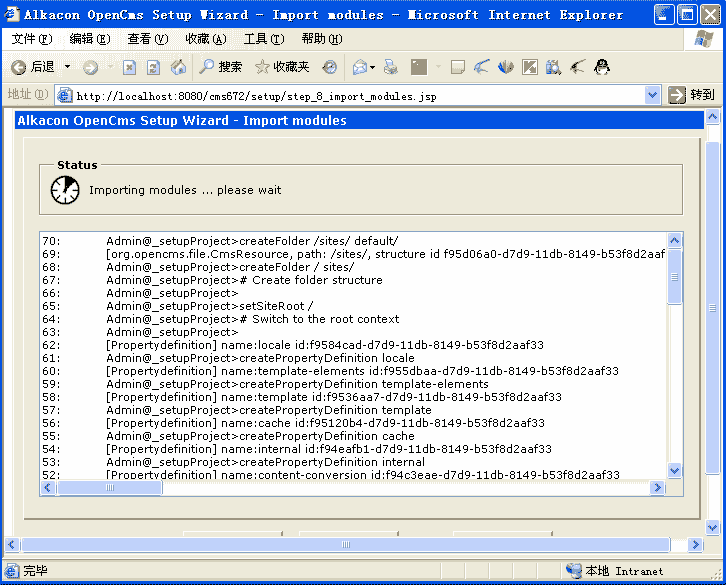Open the 收藏(A) Favorites menu
Viewport: 726px width, 585px height.
pos(206,39)
